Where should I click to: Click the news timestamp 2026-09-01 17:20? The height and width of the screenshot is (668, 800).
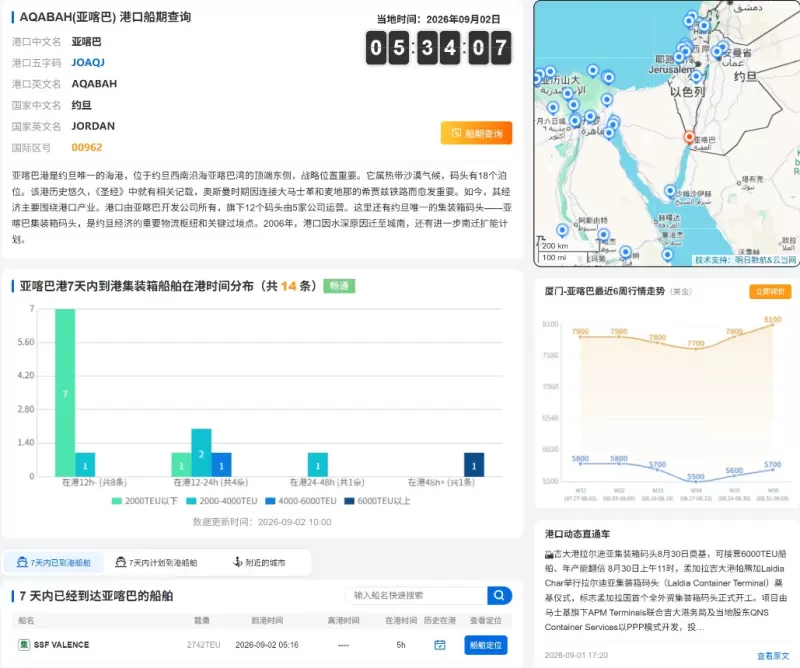[x=576, y=655]
